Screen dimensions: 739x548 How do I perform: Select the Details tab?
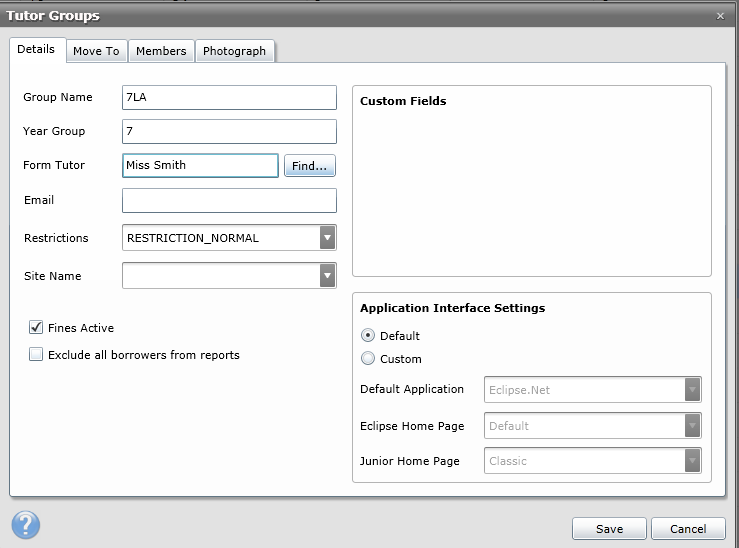(36, 50)
